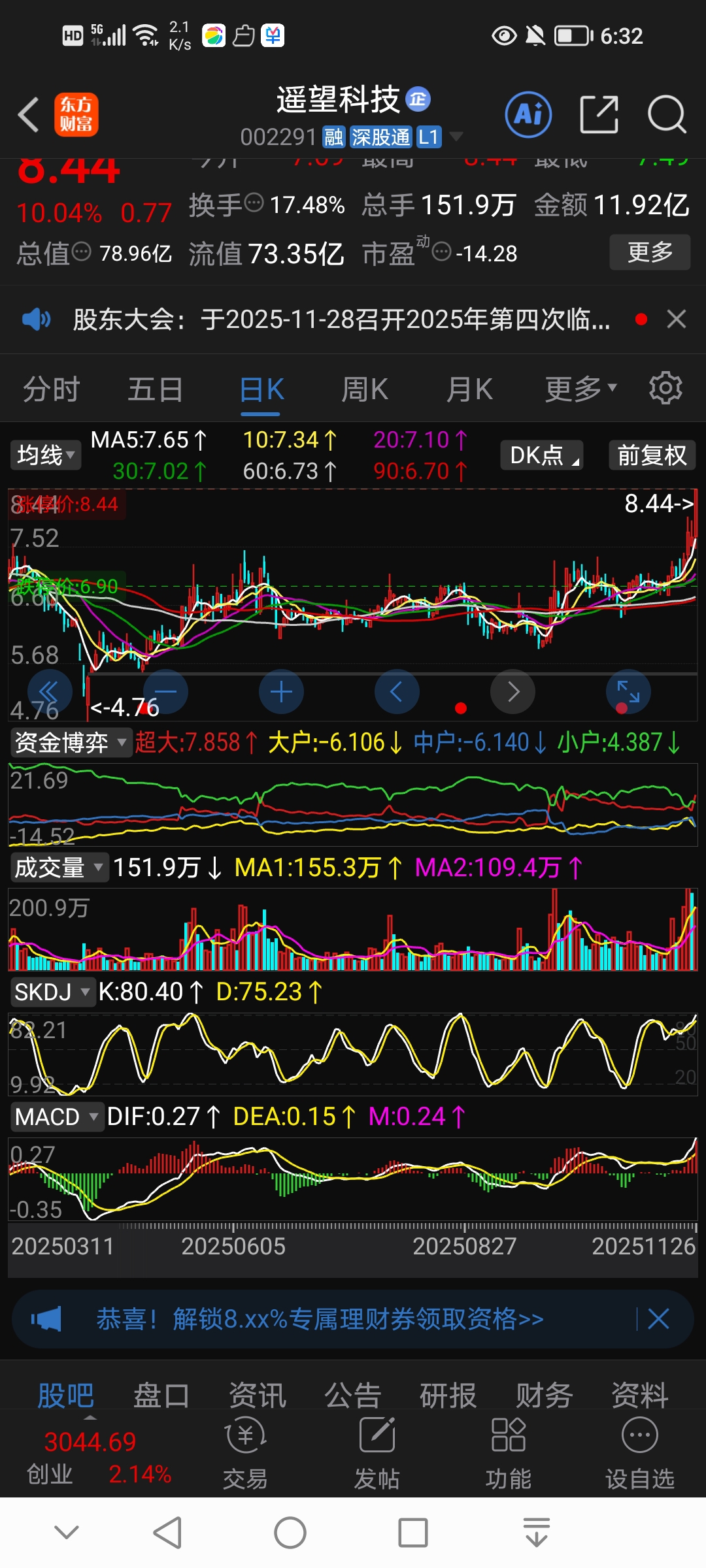Tap the back arrow icon
This screenshot has height=1568, width=706.
pyautogui.click(x=28, y=115)
